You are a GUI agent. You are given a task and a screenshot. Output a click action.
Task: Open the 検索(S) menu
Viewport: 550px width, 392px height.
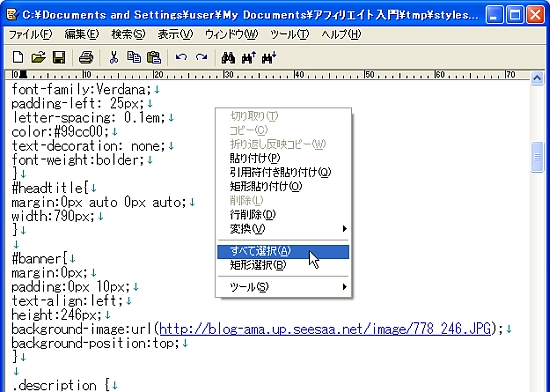click(x=128, y=34)
